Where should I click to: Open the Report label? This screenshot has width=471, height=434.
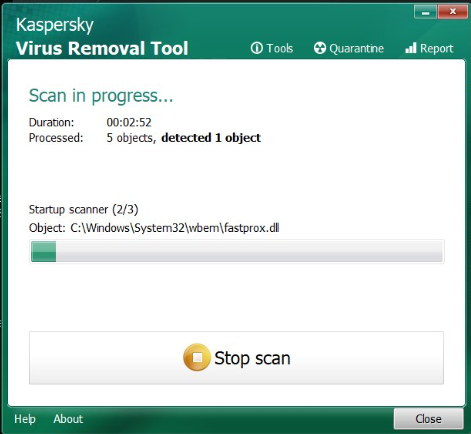[436, 49]
